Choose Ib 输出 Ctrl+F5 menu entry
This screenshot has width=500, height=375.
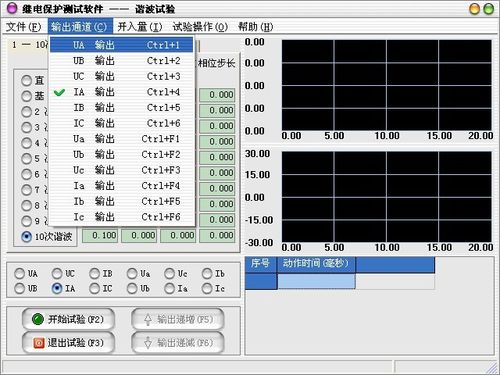tap(122, 201)
